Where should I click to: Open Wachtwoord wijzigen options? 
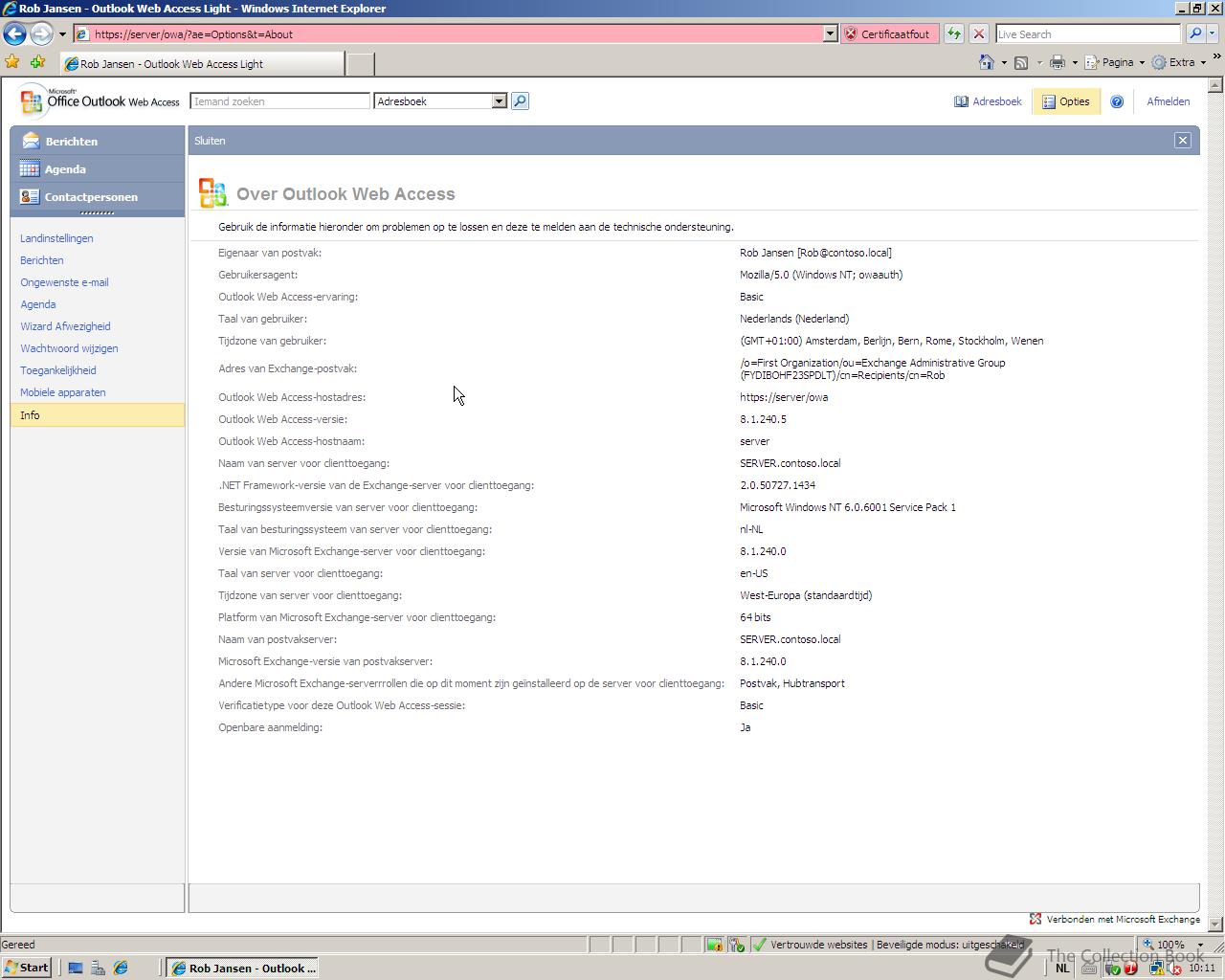click(x=69, y=348)
